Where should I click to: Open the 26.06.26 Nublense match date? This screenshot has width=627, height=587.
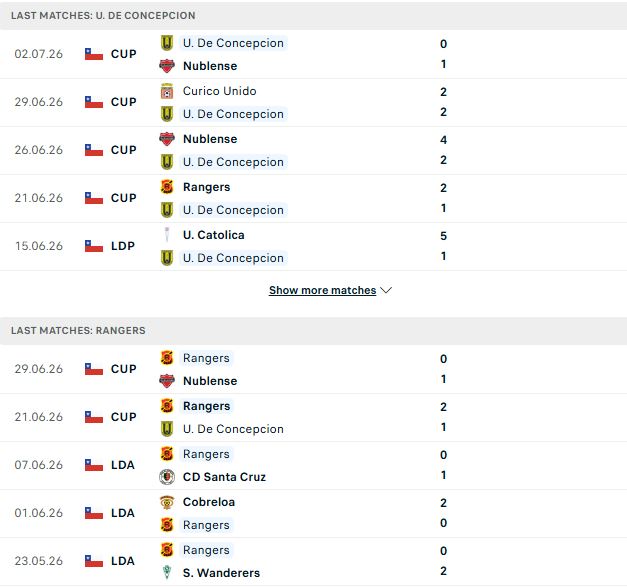click(39, 150)
